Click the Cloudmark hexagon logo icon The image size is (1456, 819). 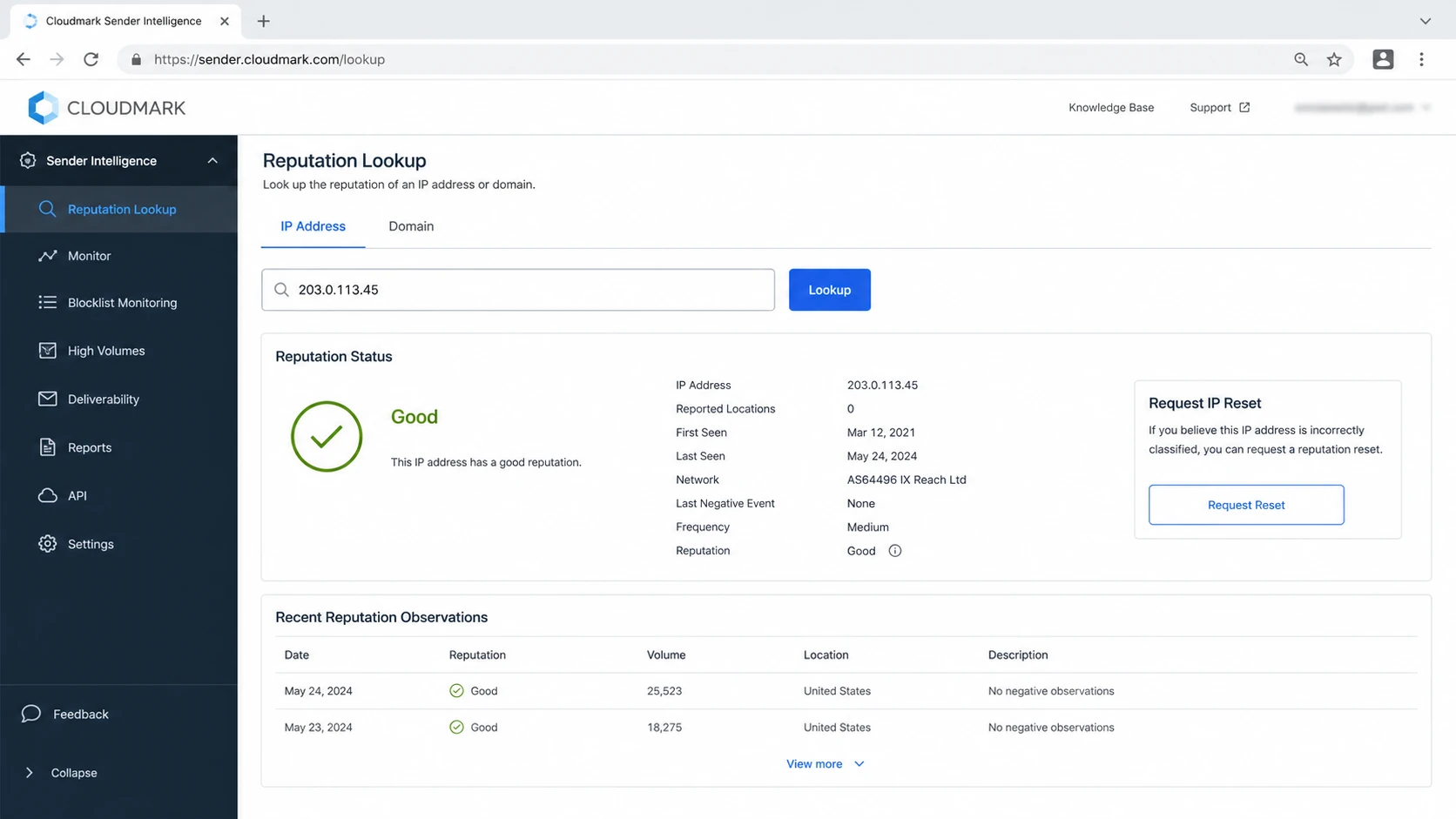[43, 108]
